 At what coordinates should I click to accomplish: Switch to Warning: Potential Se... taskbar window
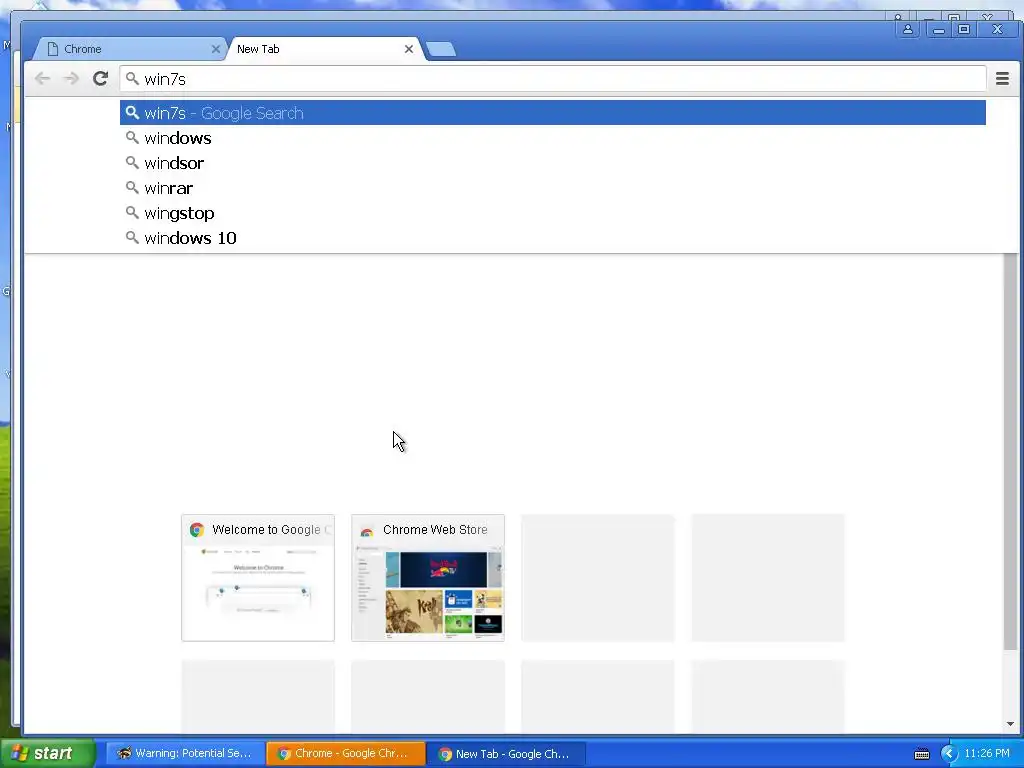pyautogui.click(x=185, y=754)
